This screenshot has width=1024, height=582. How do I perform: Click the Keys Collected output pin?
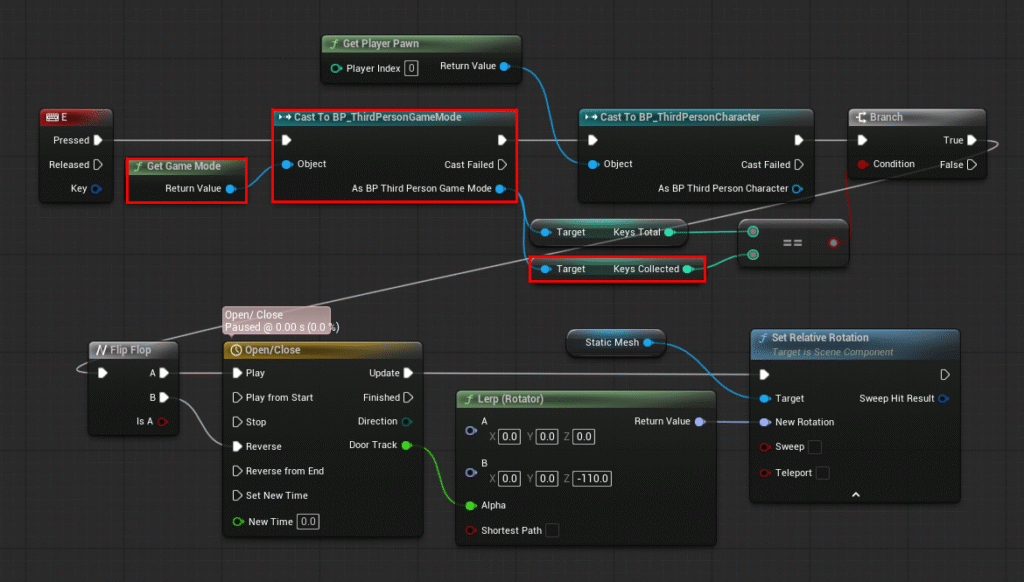(687, 269)
